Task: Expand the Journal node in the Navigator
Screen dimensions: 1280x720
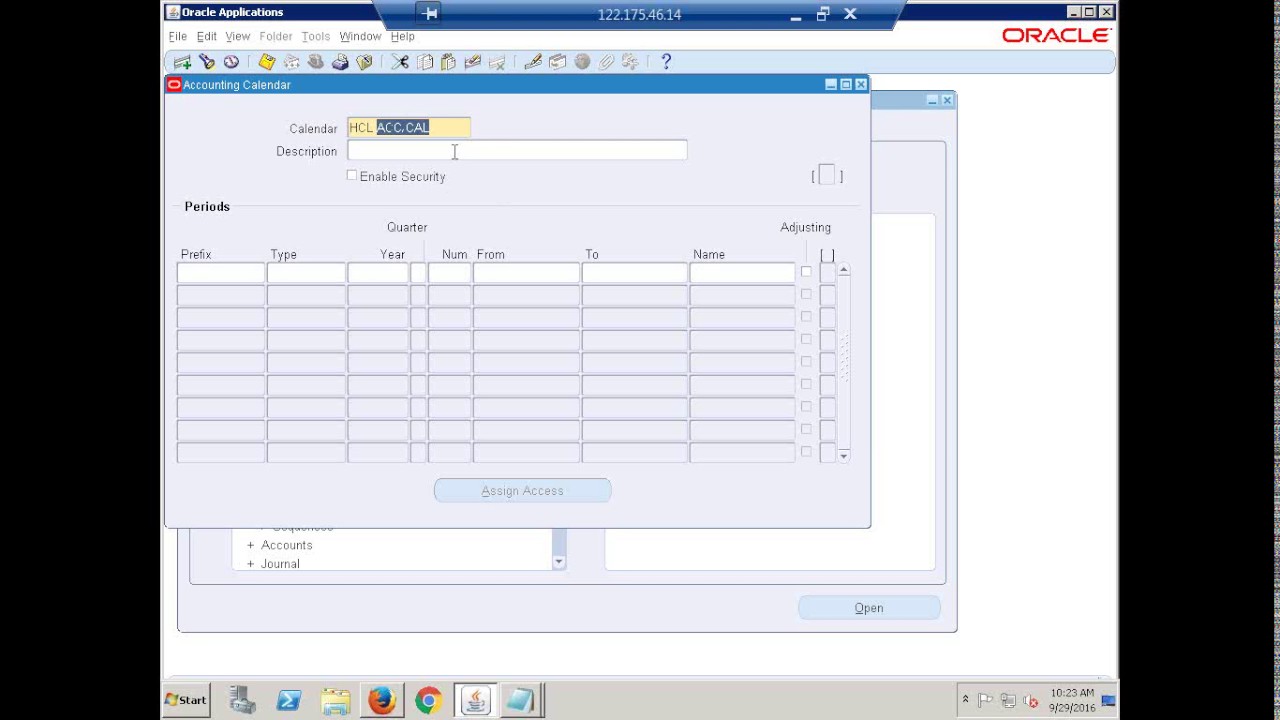Action: point(251,564)
